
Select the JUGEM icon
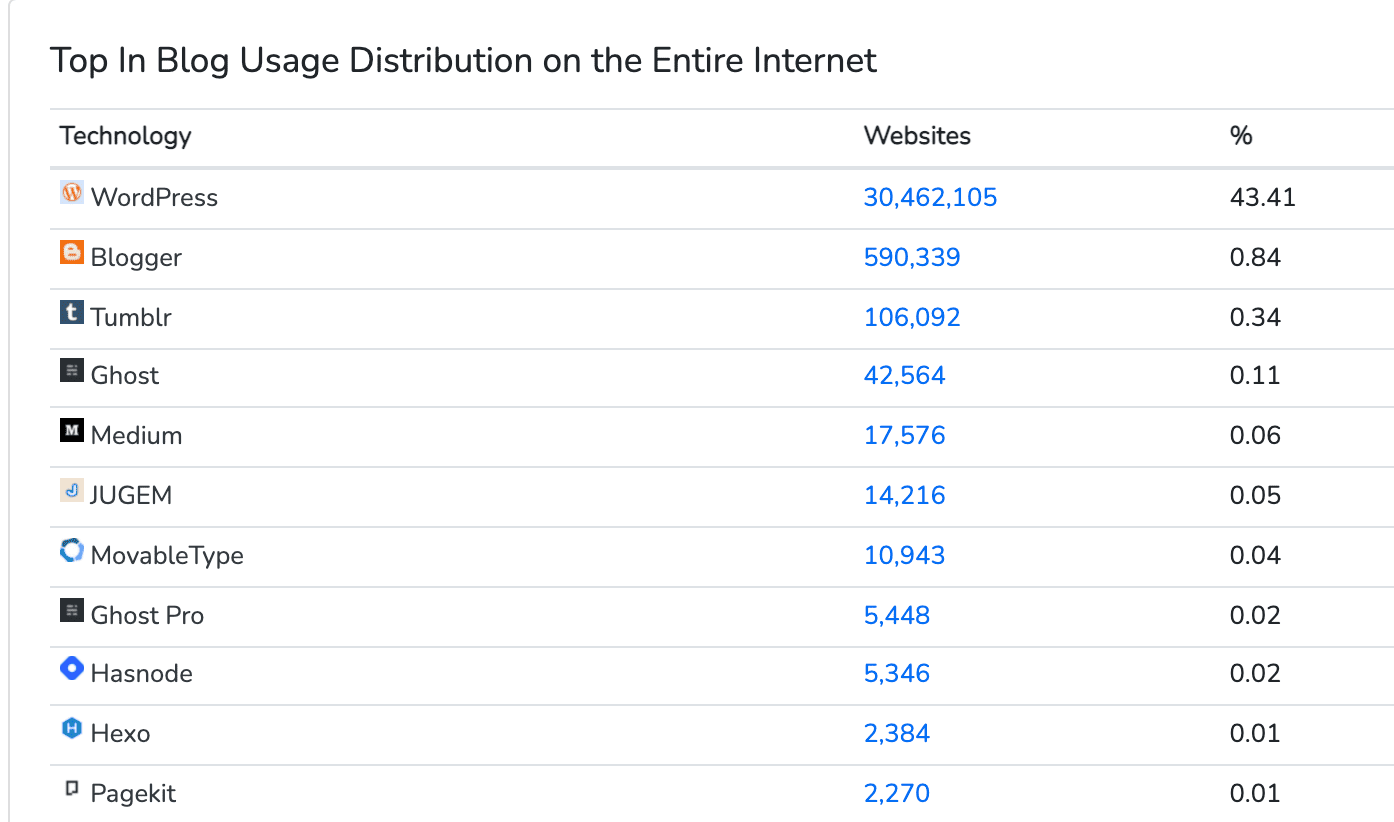coord(70,490)
